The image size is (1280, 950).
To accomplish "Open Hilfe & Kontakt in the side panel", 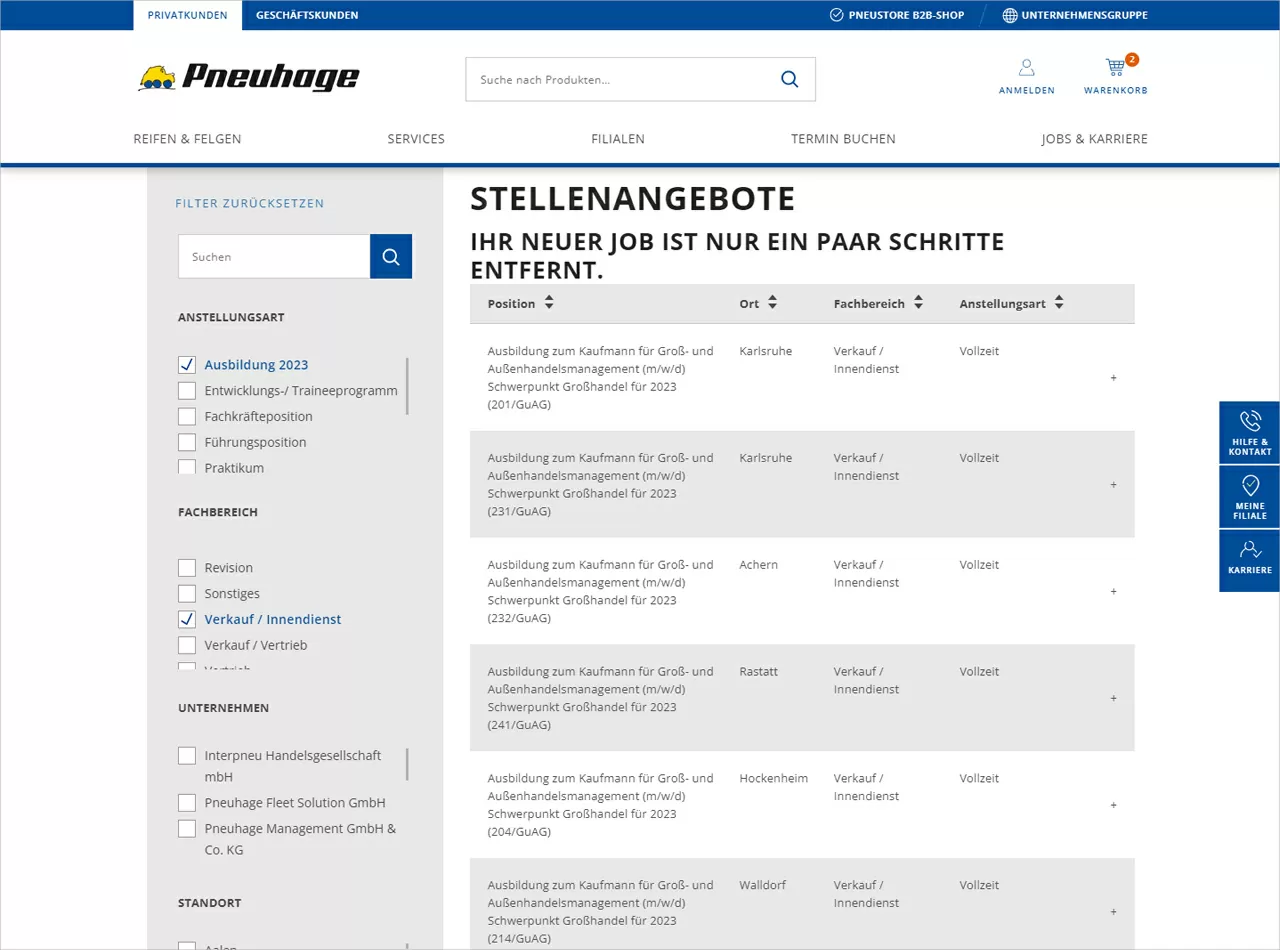I will click(x=1248, y=430).
